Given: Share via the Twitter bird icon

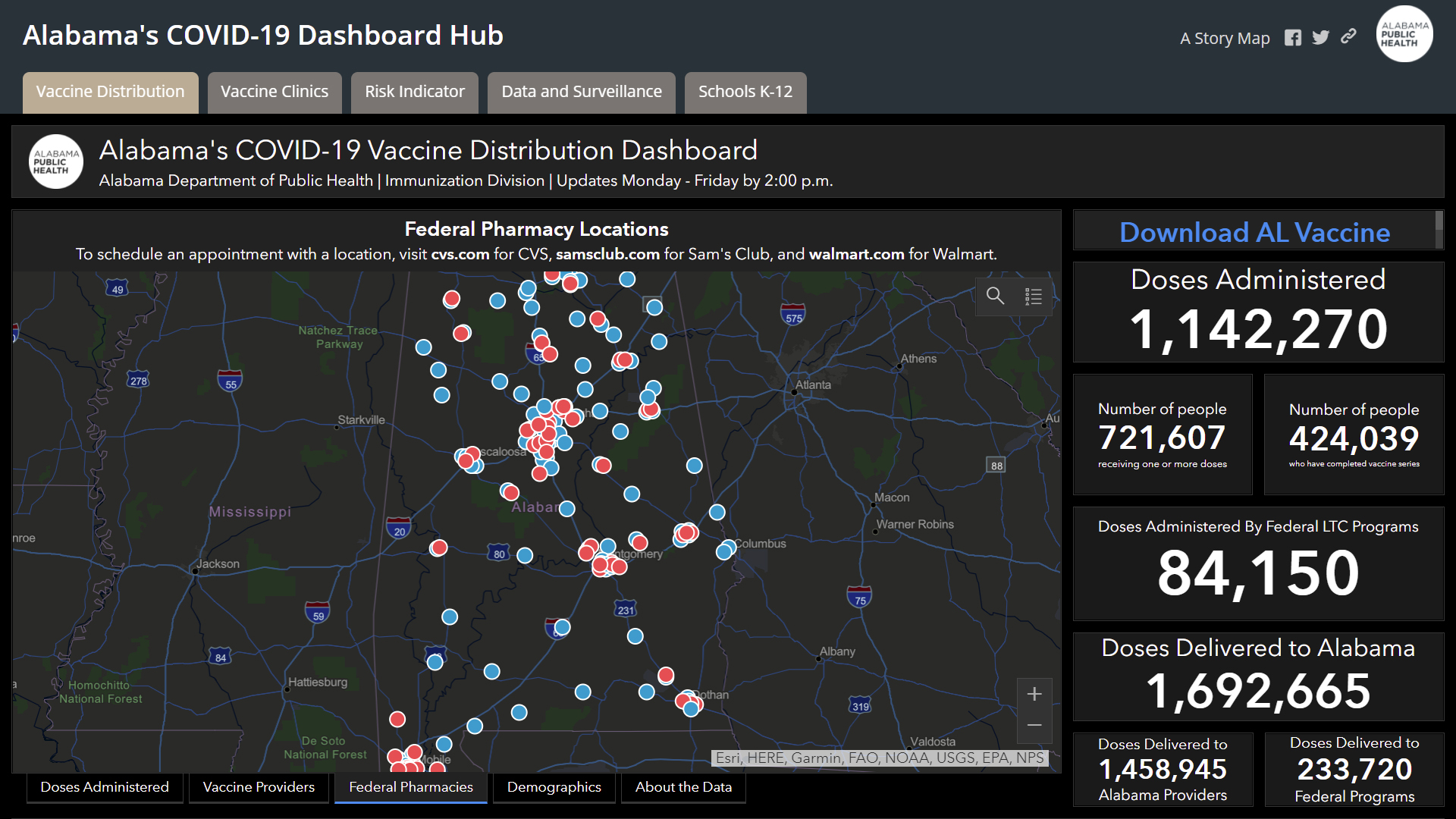Looking at the screenshot, I should 1320,38.
